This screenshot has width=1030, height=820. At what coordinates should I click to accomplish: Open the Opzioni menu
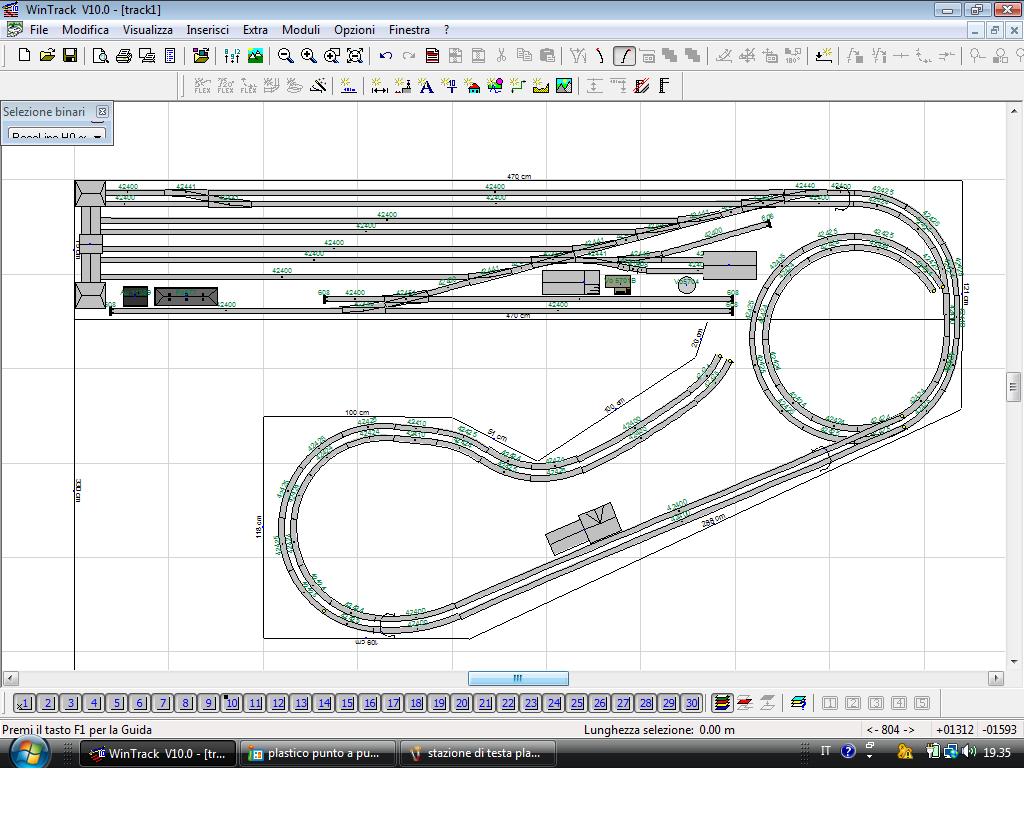coord(354,30)
